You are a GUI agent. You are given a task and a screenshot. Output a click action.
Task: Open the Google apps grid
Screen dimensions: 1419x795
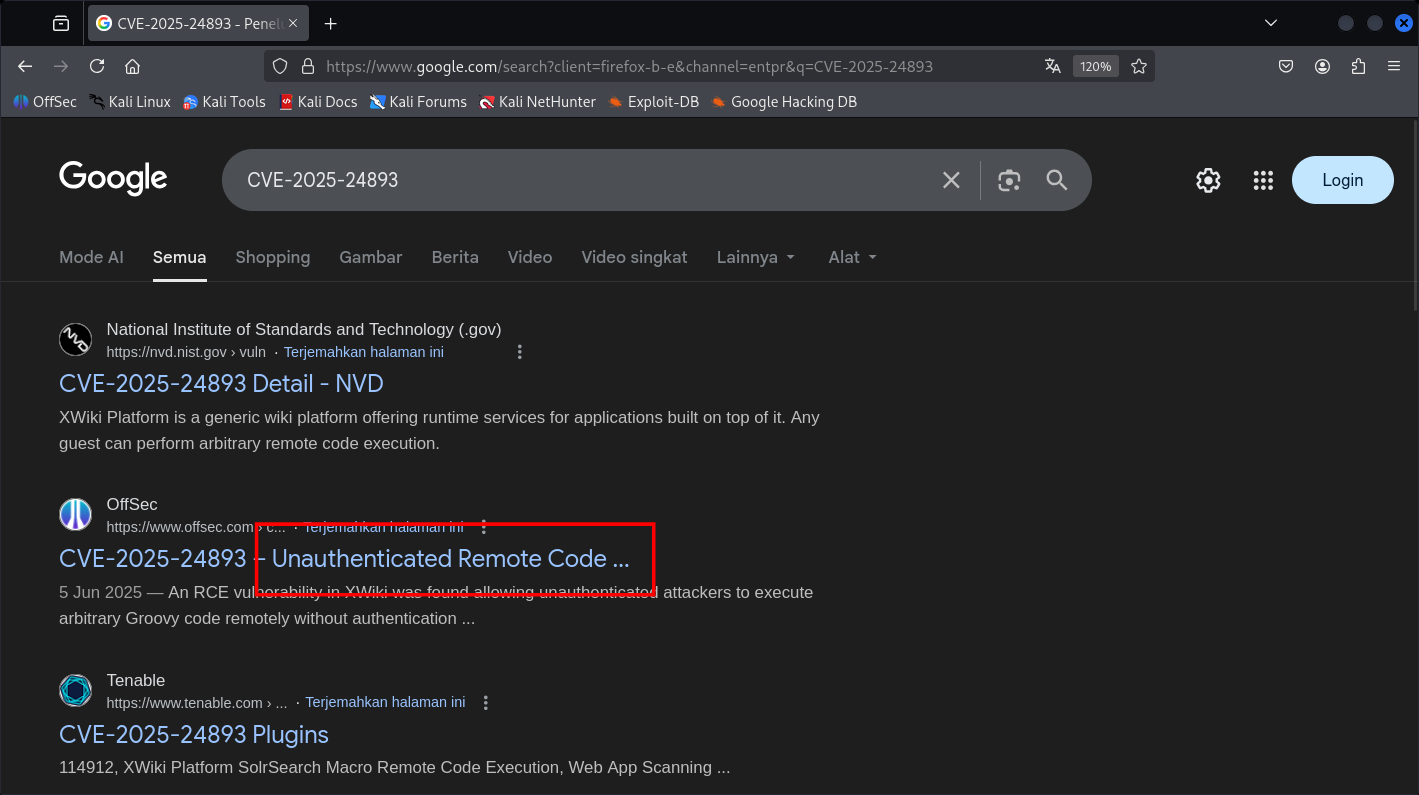point(1263,180)
